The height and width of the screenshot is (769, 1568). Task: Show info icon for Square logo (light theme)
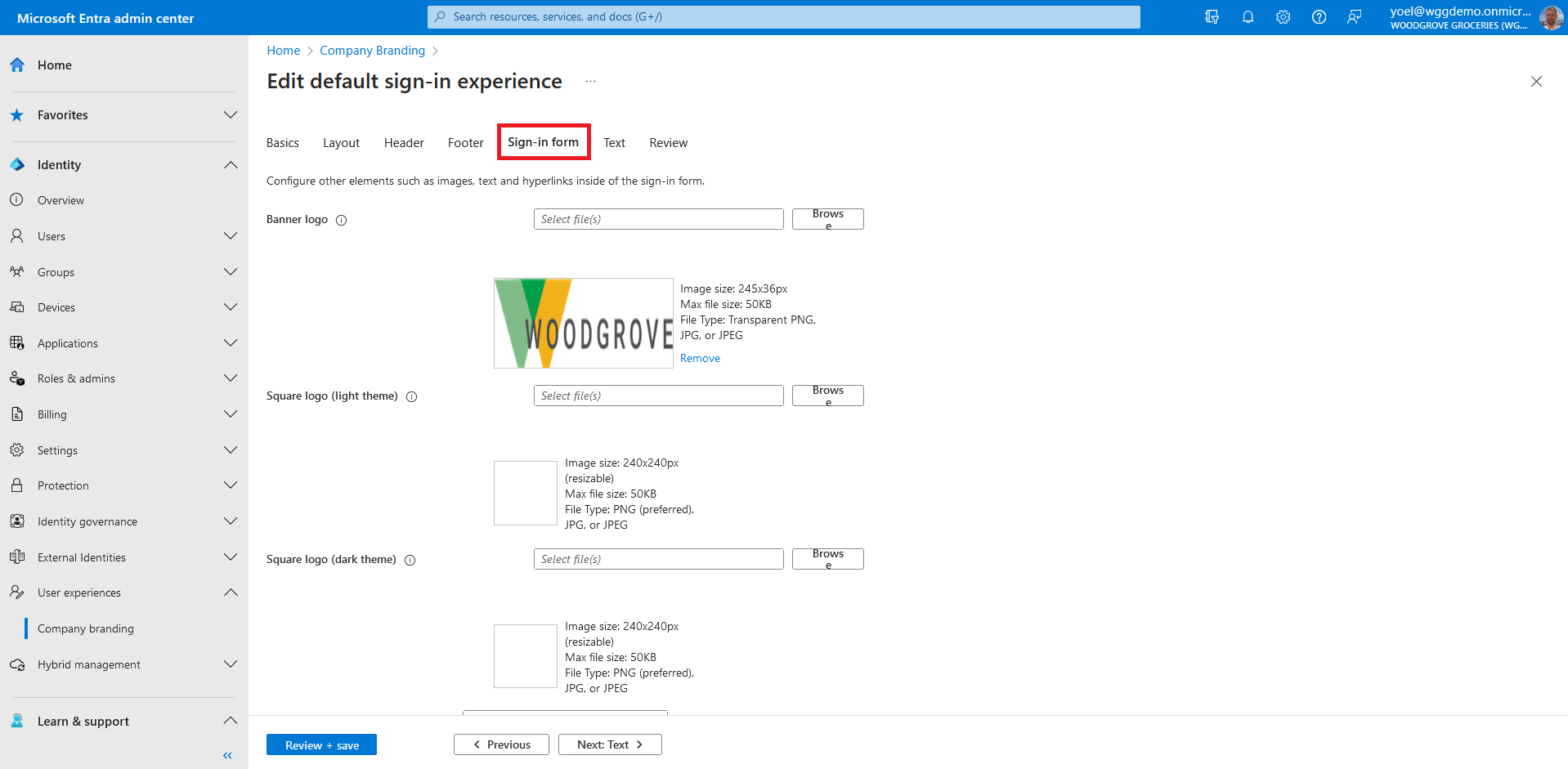click(x=412, y=396)
